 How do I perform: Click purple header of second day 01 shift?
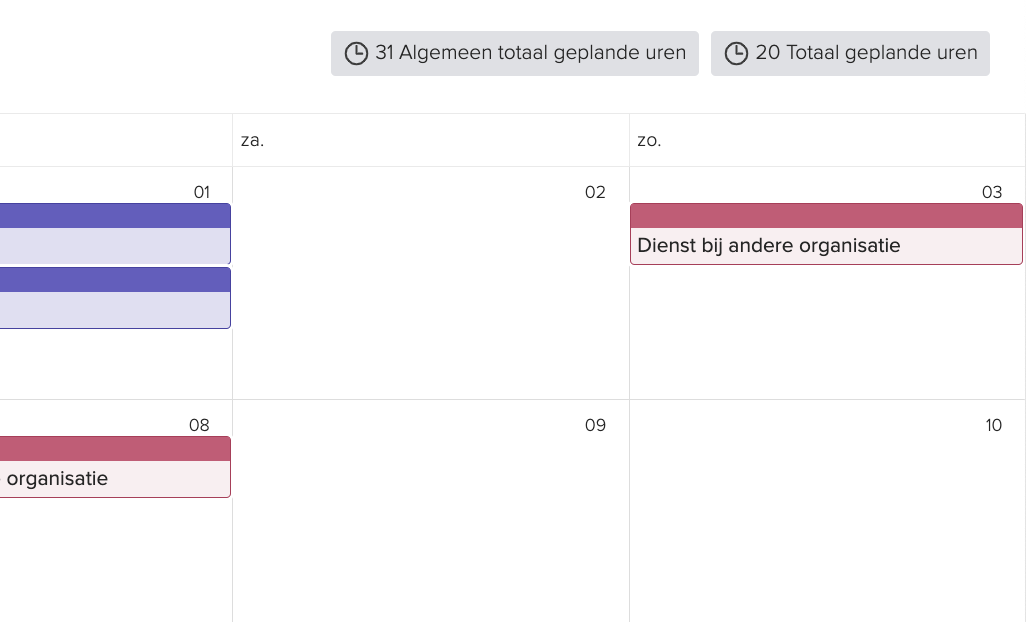[x=115, y=280]
